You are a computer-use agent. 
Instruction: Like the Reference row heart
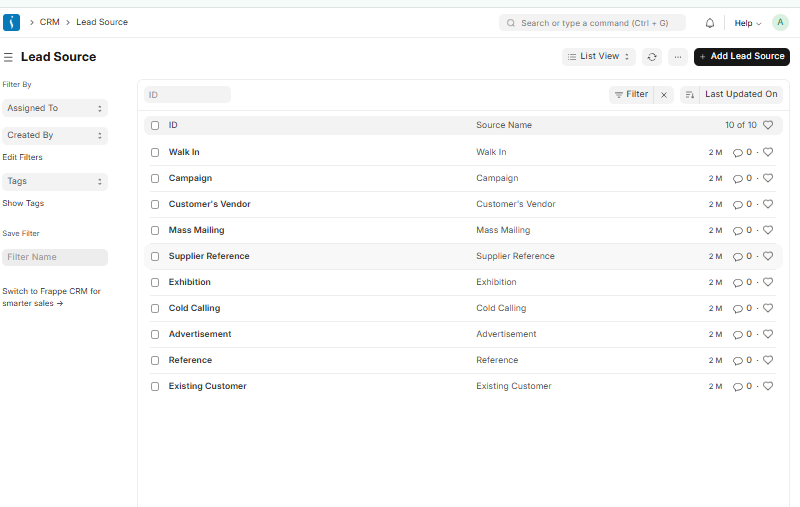point(768,360)
